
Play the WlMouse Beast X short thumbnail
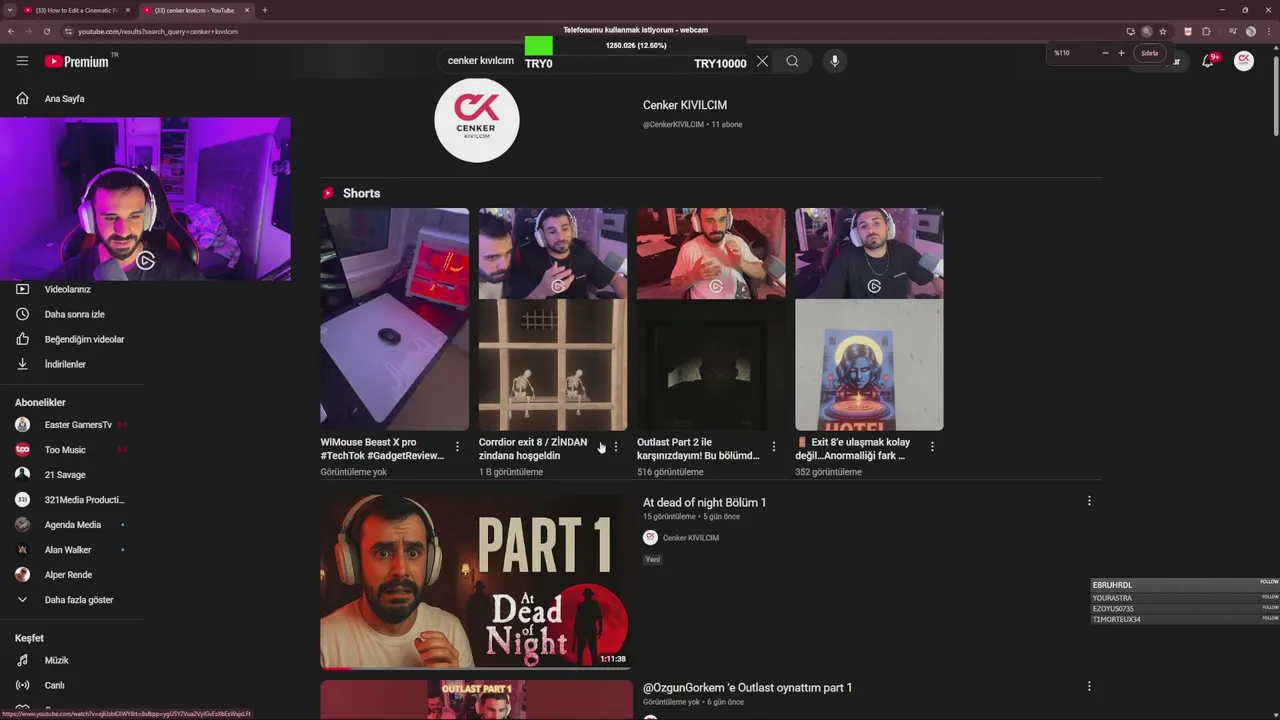tap(394, 319)
